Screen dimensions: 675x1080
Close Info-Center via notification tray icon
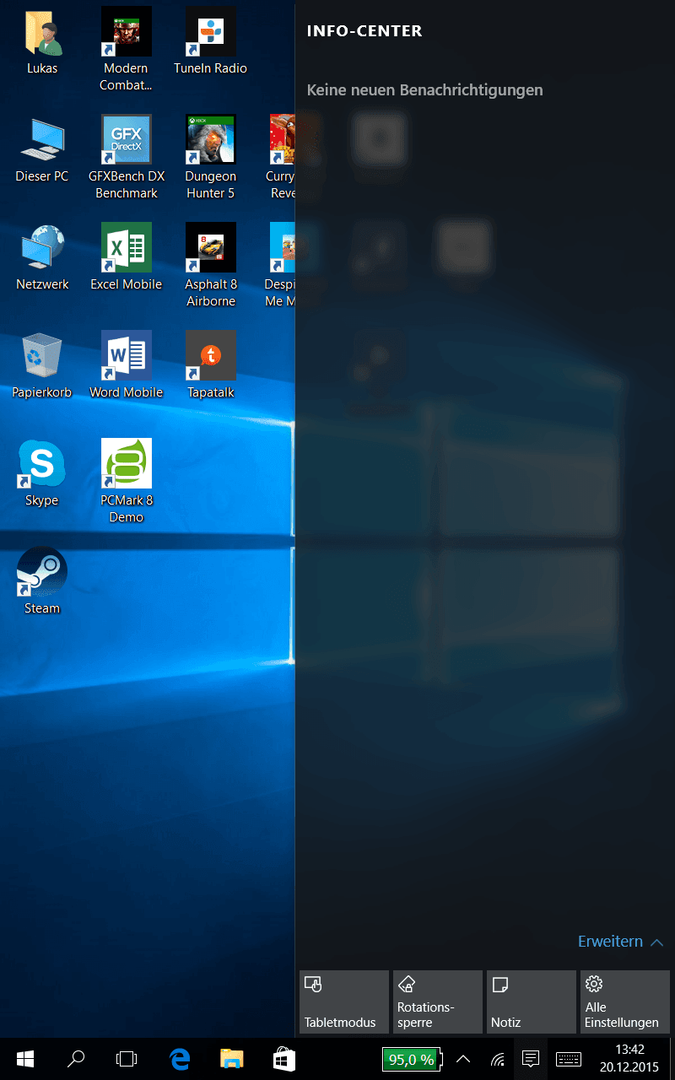click(x=530, y=1059)
